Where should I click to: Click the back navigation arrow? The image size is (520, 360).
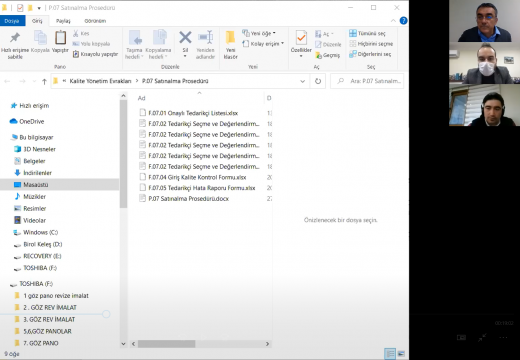(7, 81)
